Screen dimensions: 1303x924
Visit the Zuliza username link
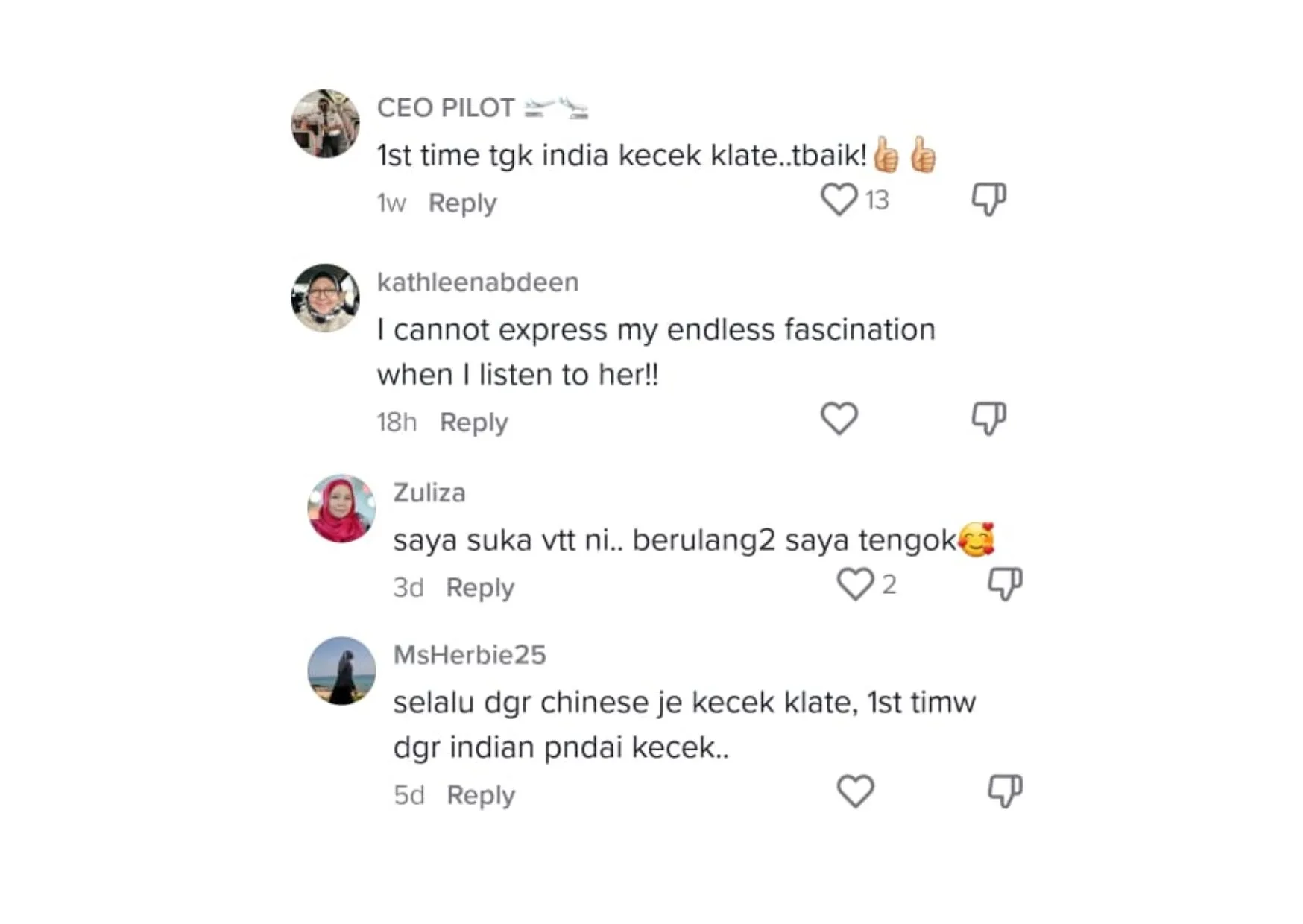point(429,493)
